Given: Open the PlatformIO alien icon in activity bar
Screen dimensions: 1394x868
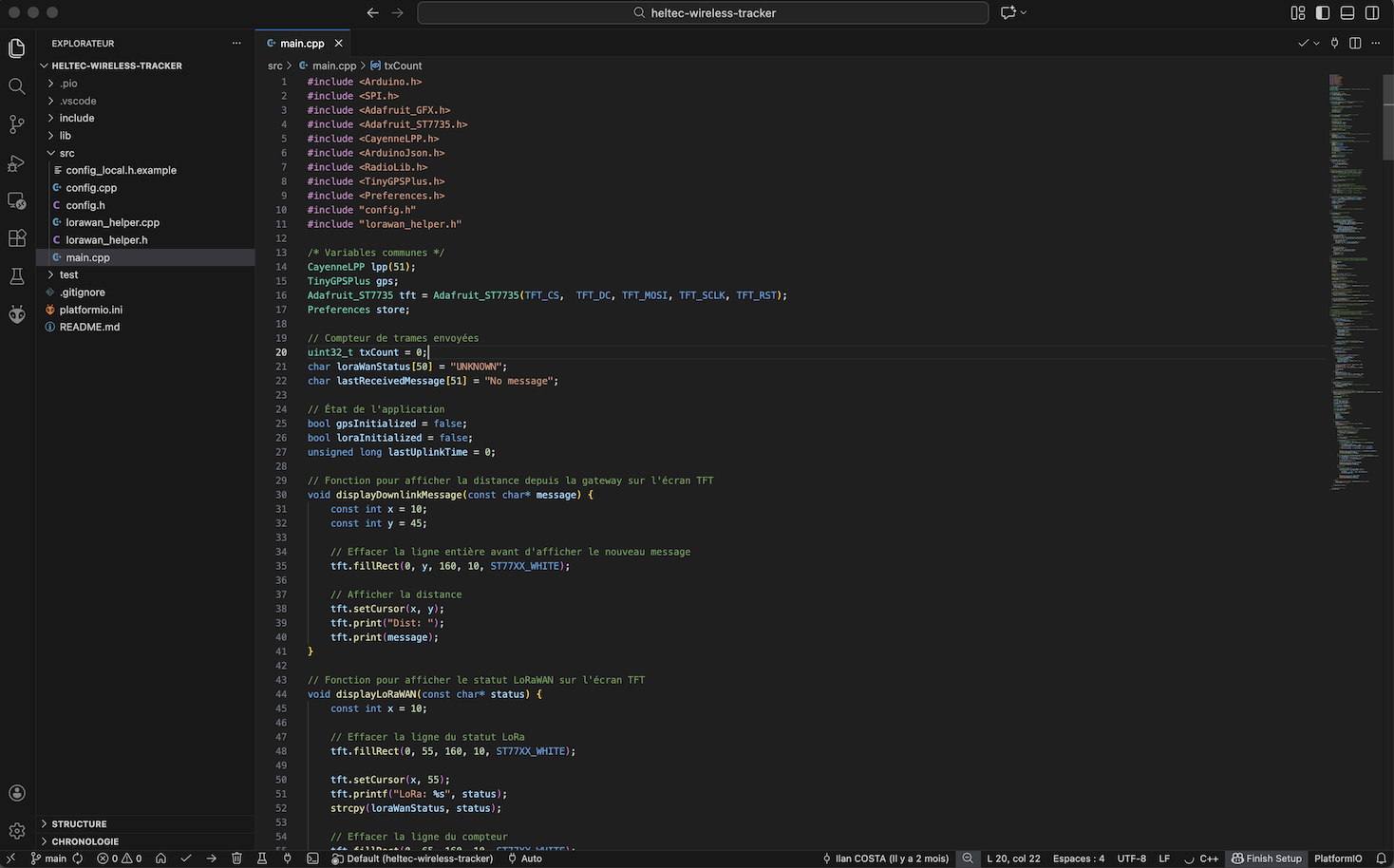Looking at the screenshot, I should tap(17, 314).
